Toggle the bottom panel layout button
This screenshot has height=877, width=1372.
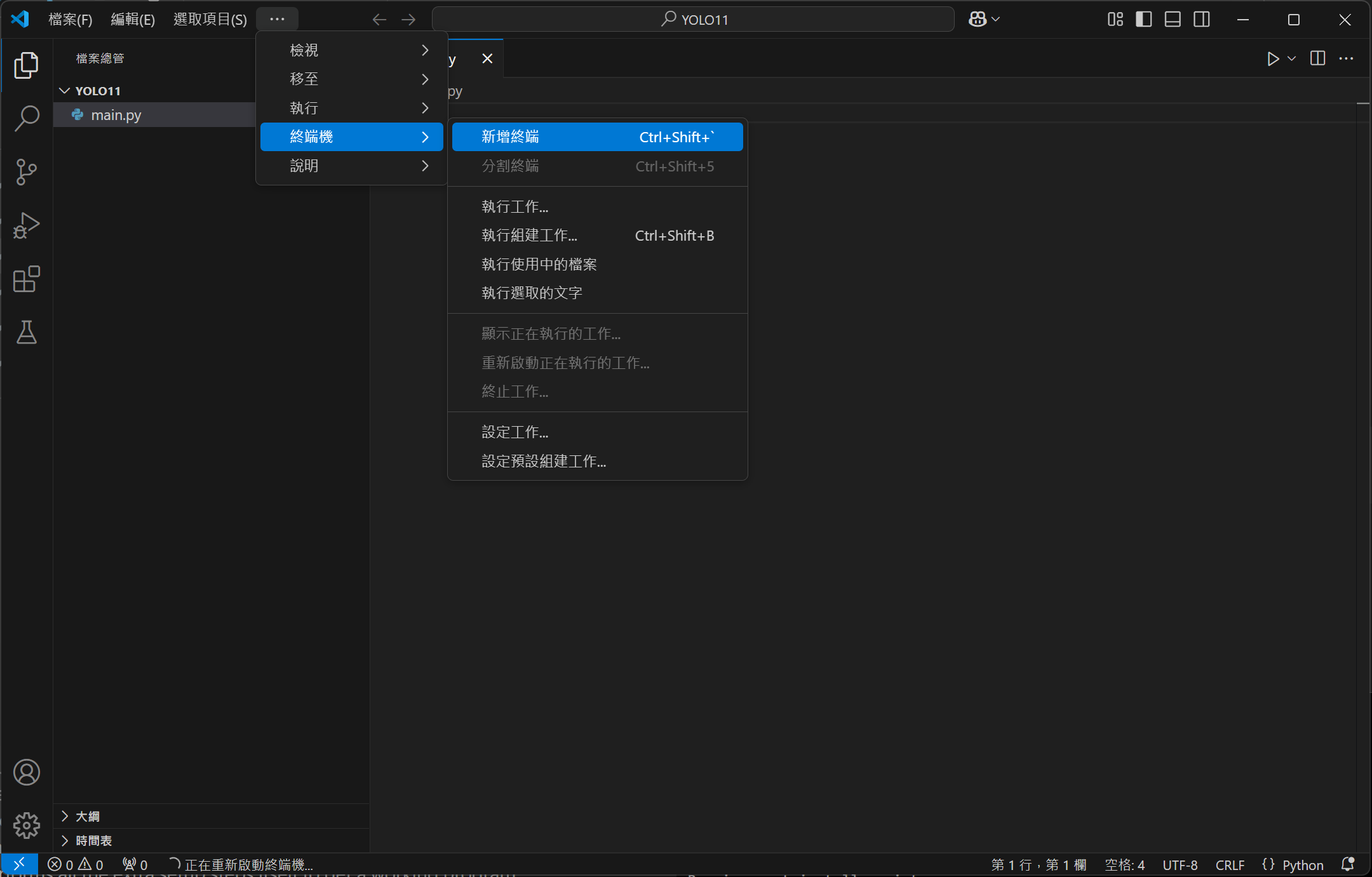pyautogui.click(x=1173, y=20)
